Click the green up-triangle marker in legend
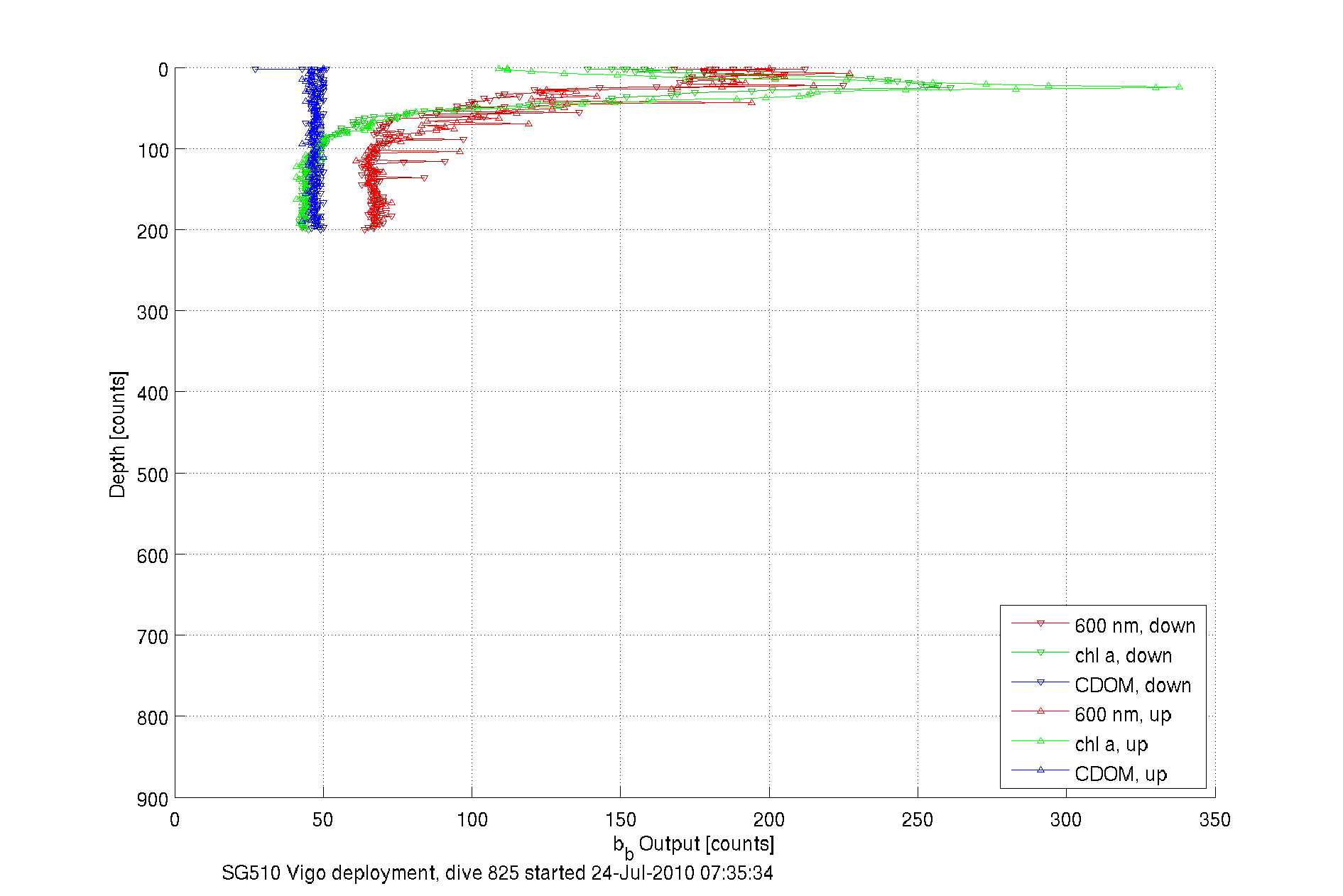 coord(1040,741)
